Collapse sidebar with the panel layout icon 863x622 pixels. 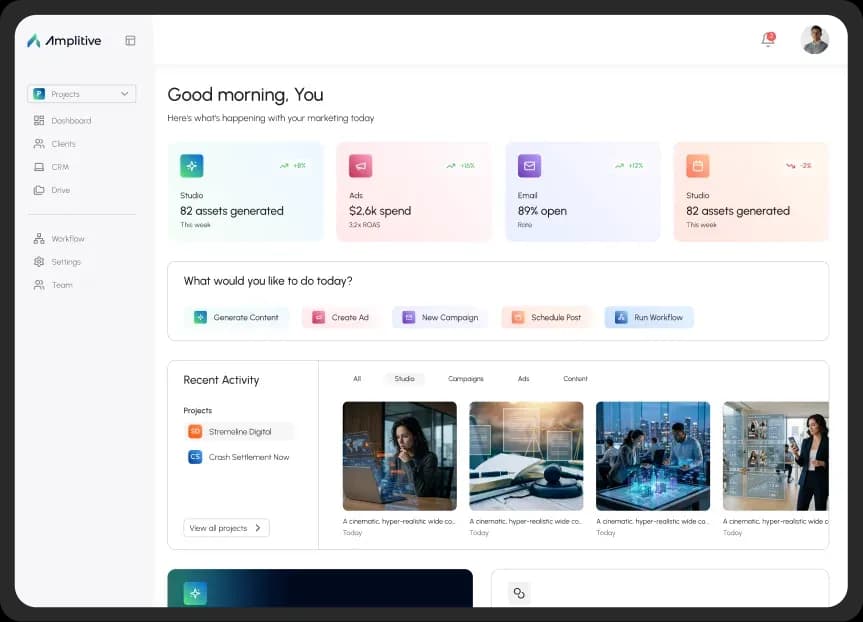(130, 41)
